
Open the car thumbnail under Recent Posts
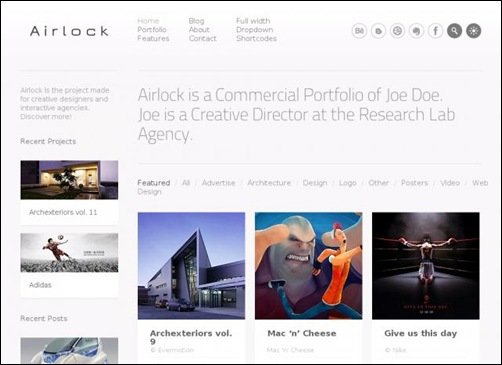69,350
